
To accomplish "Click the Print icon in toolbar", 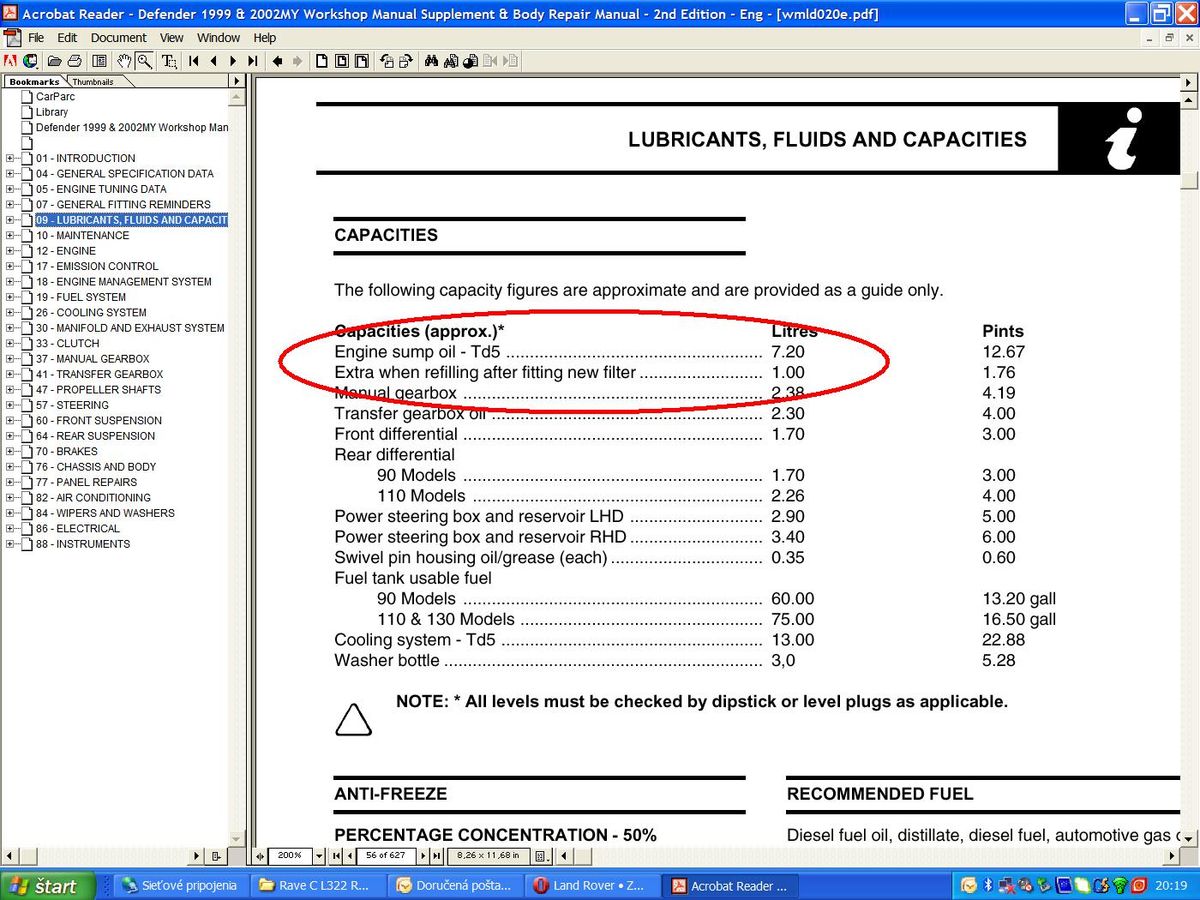I will 75,61.
